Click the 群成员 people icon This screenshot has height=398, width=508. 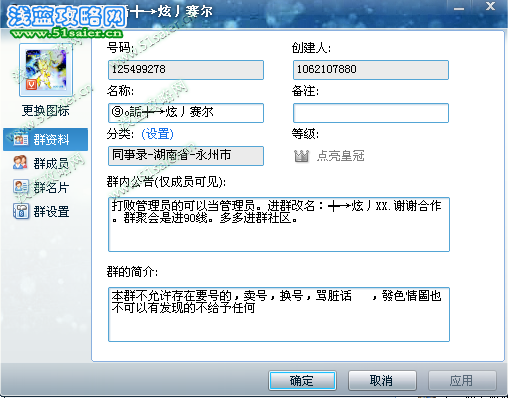(x=20, y=163)
